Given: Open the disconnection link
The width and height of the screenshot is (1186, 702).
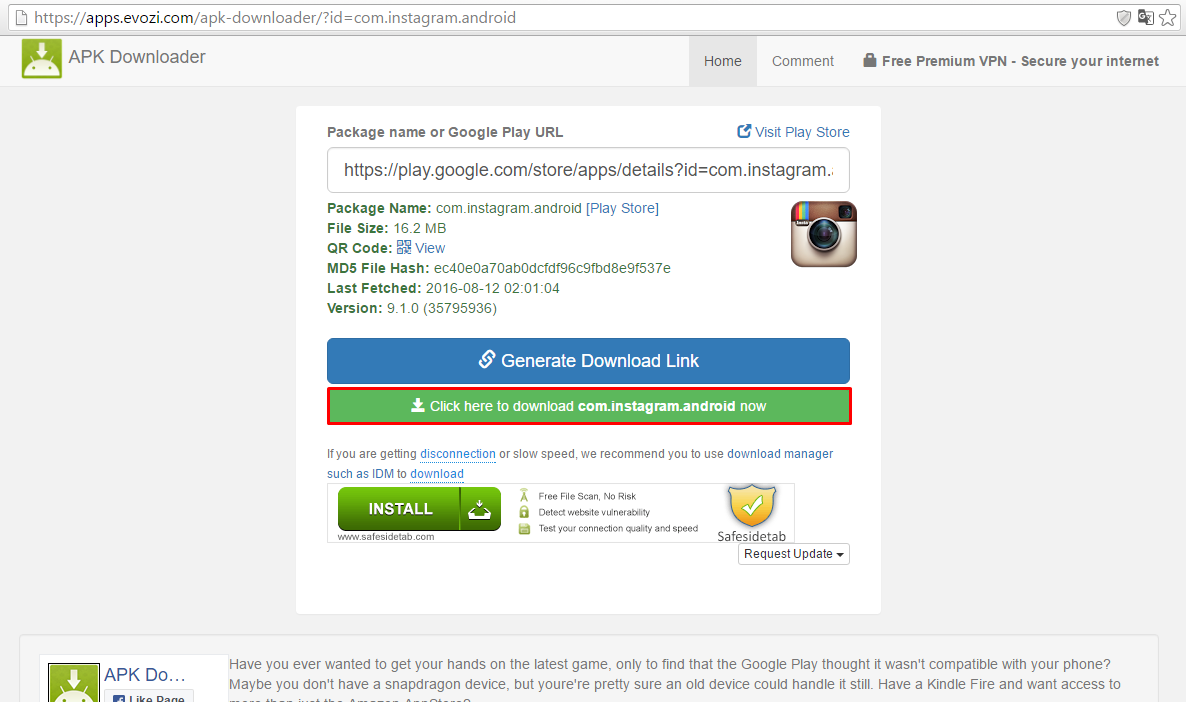Looking at the screenshot, I should point(458,454).
